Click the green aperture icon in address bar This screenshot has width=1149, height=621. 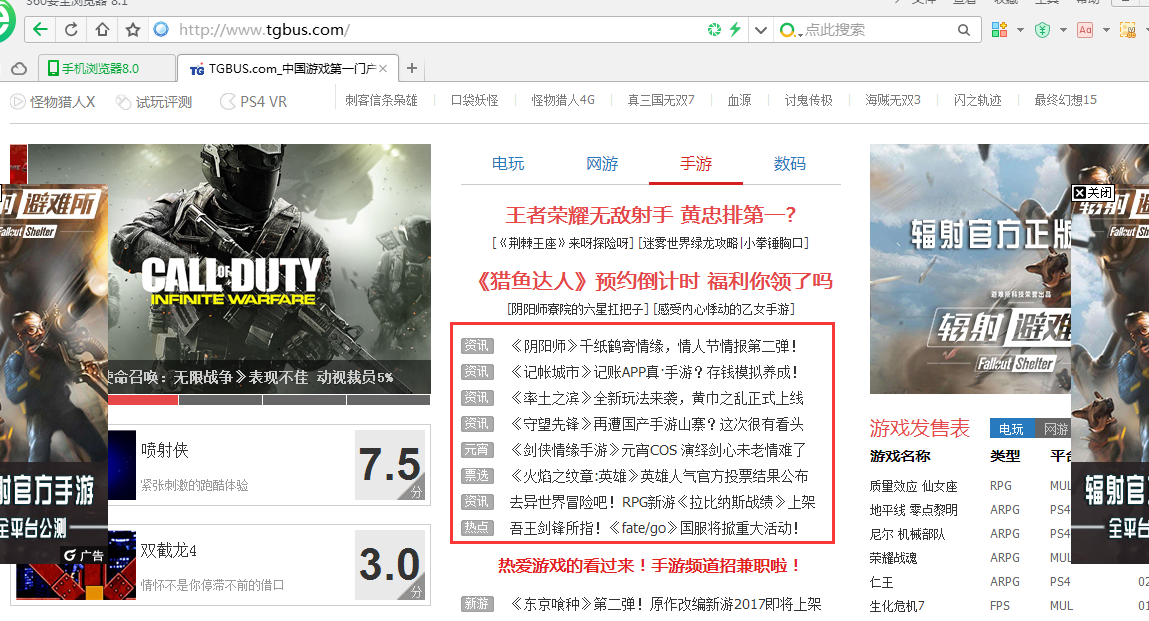(714, 29)
